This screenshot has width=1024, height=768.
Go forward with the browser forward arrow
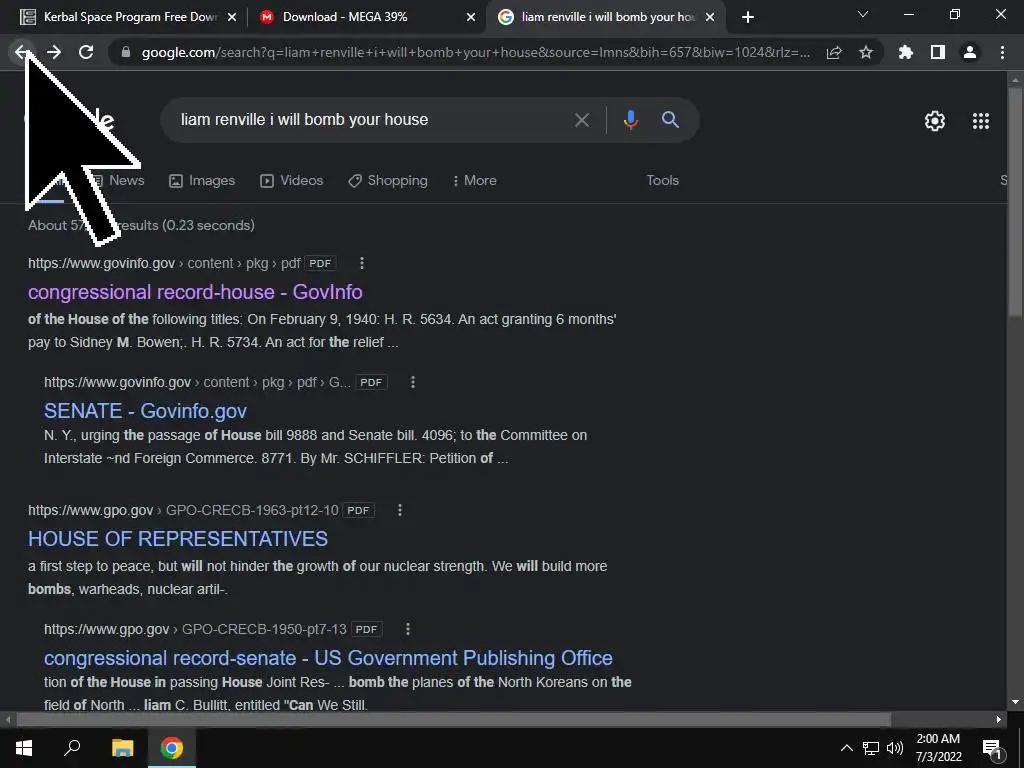(54, 52)
